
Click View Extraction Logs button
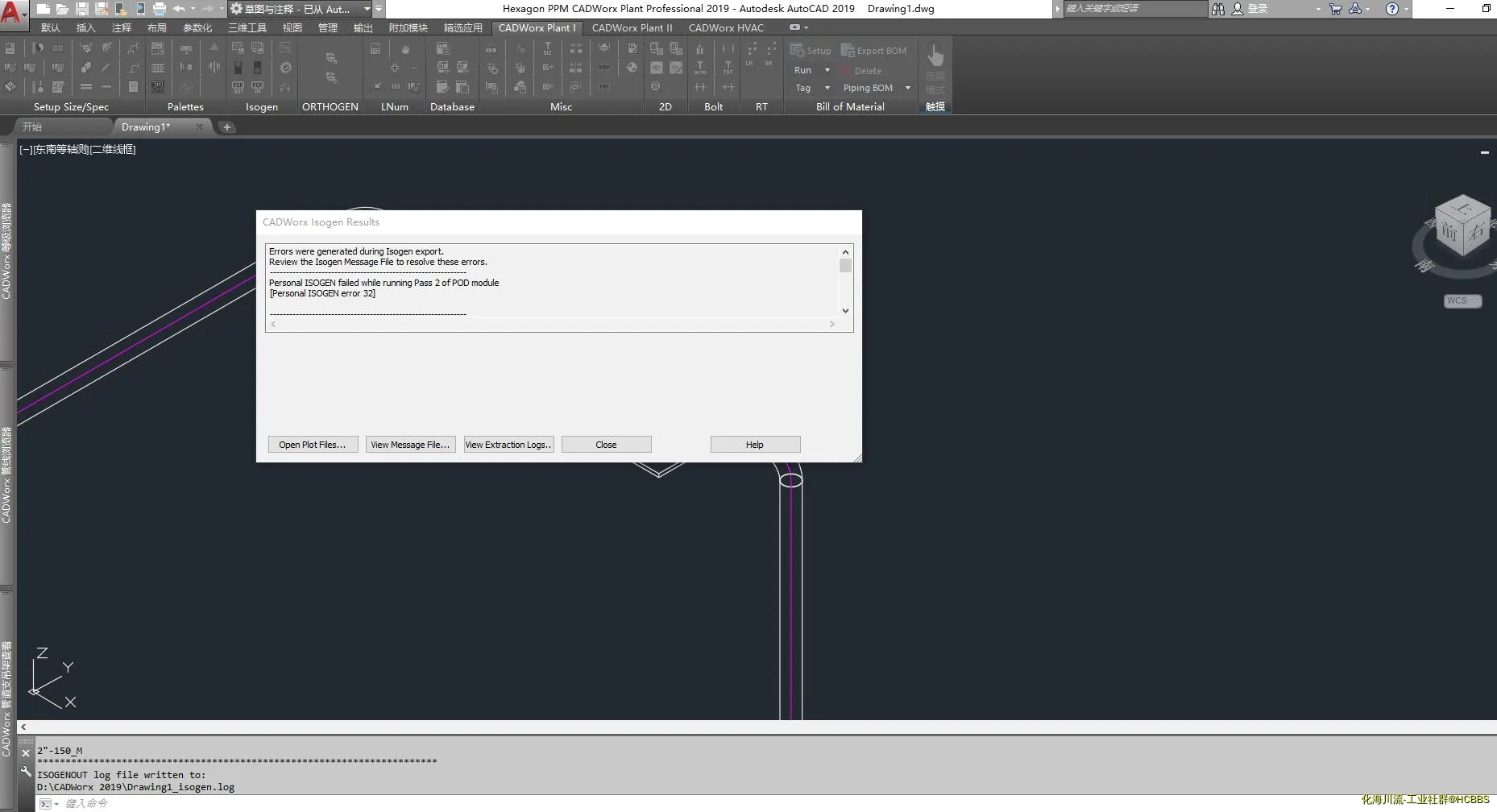tap(508, 445)
